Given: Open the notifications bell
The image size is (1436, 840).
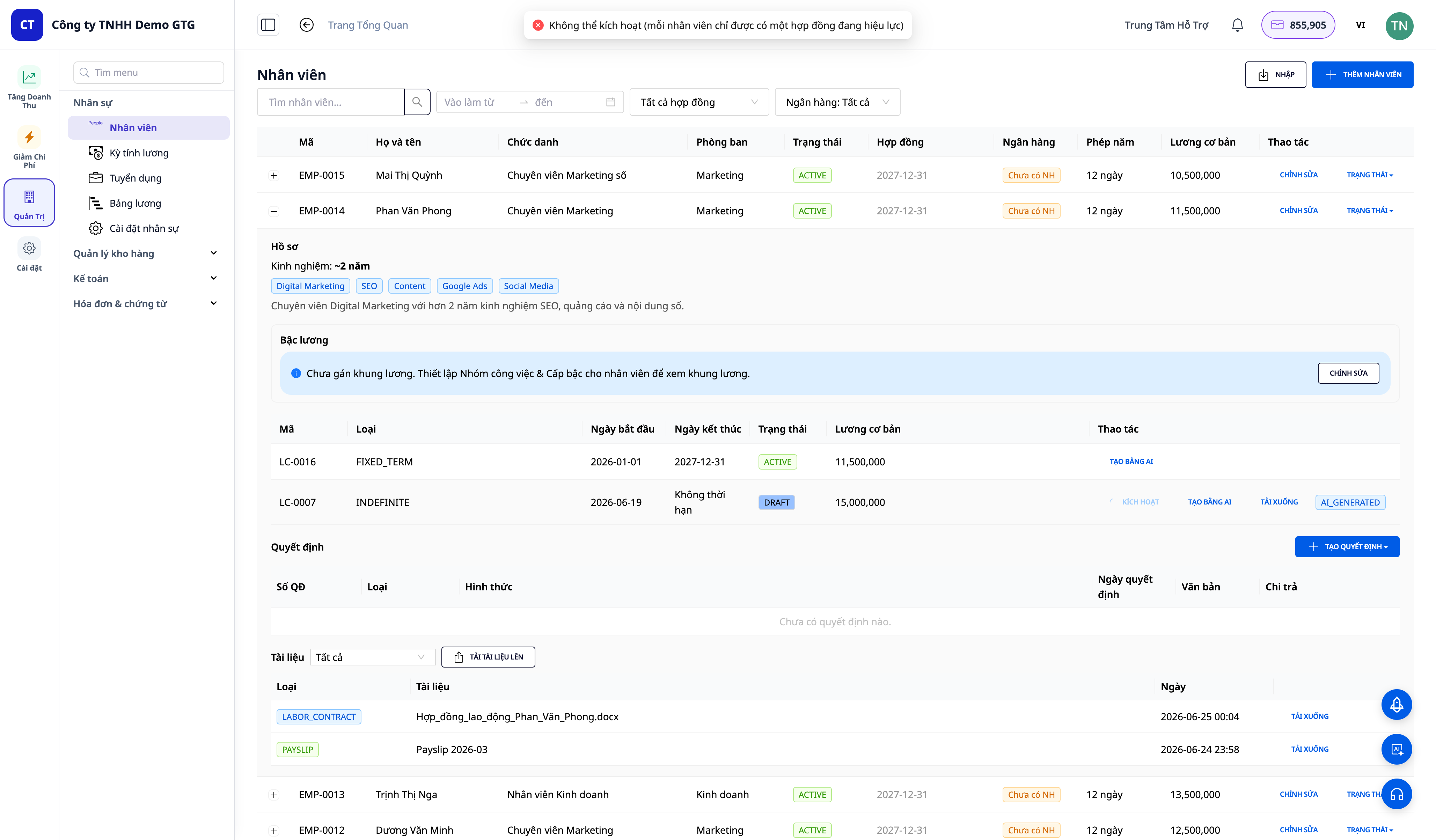Looking at the screenshot, I should [1237, 25].
